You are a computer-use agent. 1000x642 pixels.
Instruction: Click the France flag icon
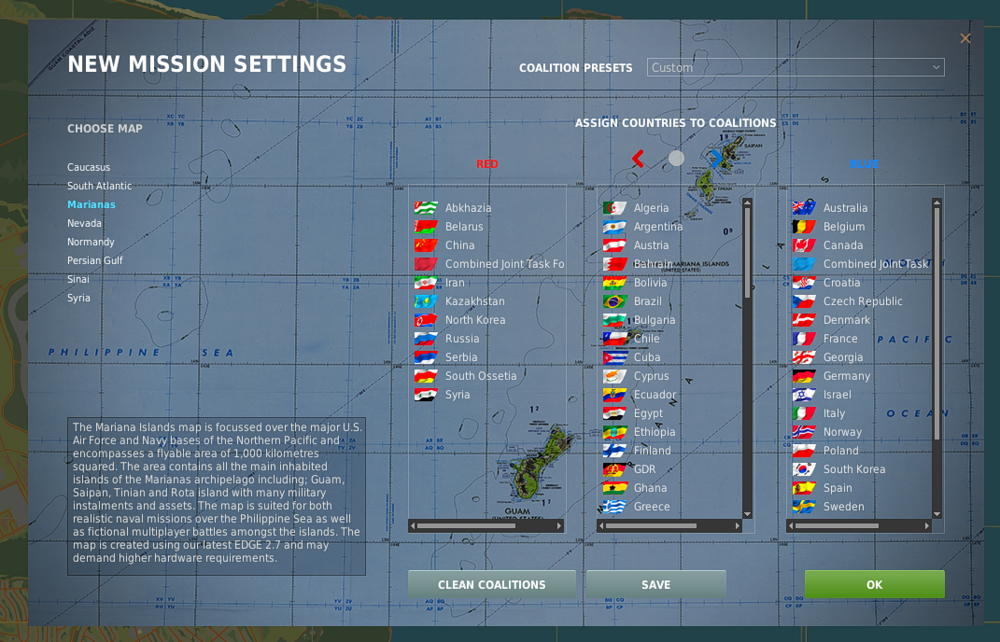[804, 339]
